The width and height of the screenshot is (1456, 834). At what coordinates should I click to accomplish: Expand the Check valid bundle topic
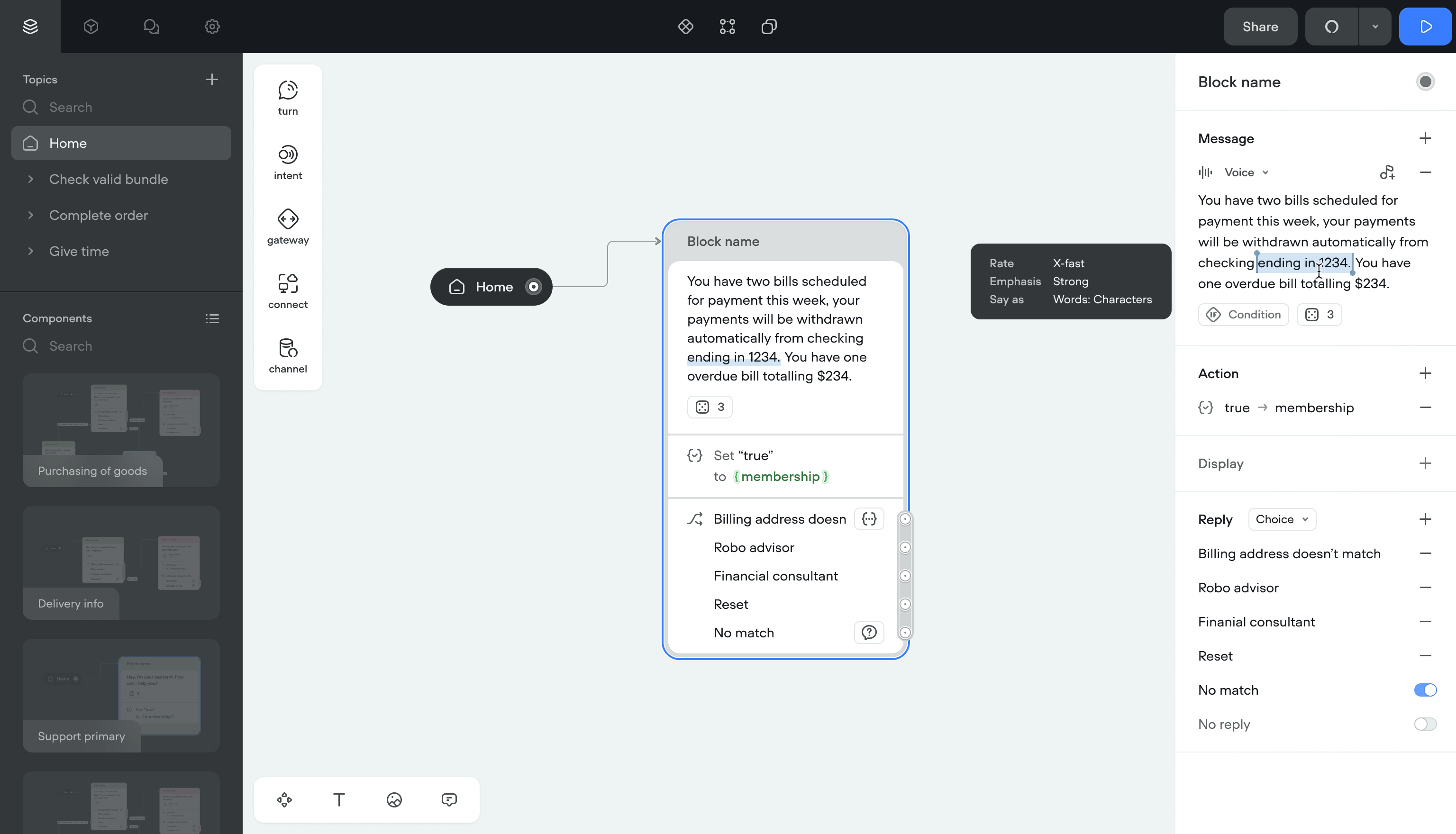31,179
